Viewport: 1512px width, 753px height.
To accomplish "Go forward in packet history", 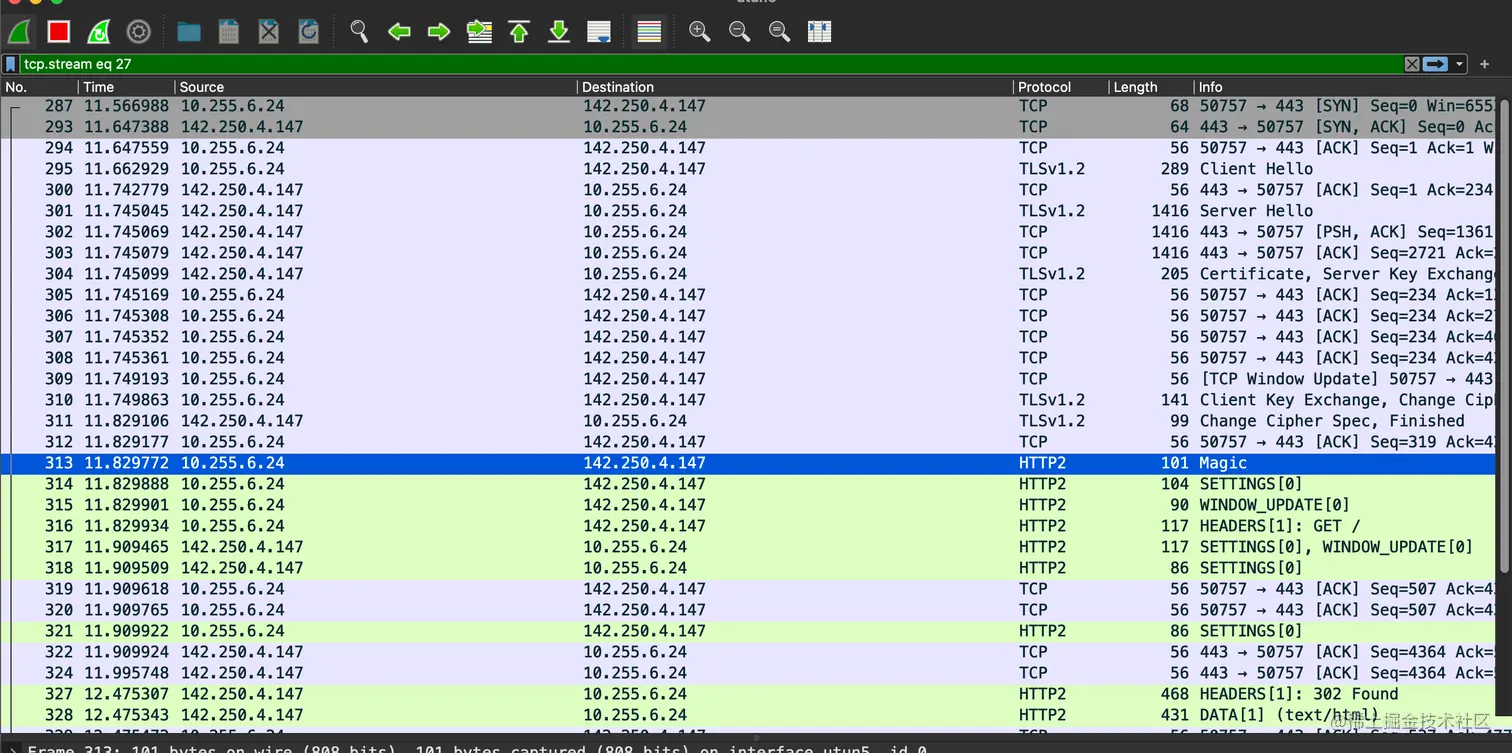I will coord(439,32).
